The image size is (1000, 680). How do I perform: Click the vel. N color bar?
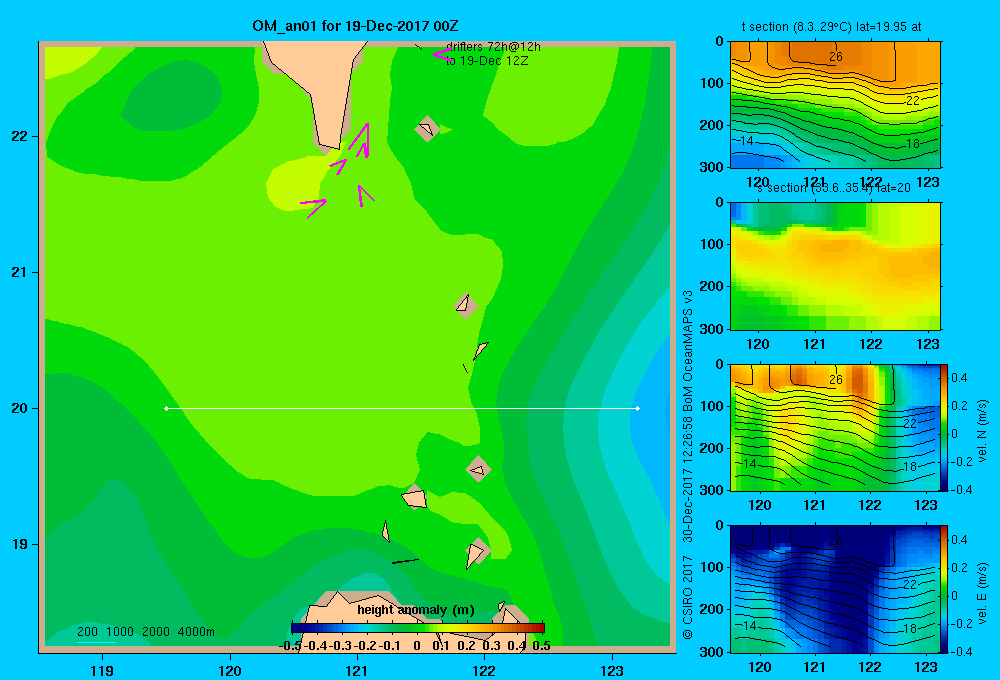point(945,427)
